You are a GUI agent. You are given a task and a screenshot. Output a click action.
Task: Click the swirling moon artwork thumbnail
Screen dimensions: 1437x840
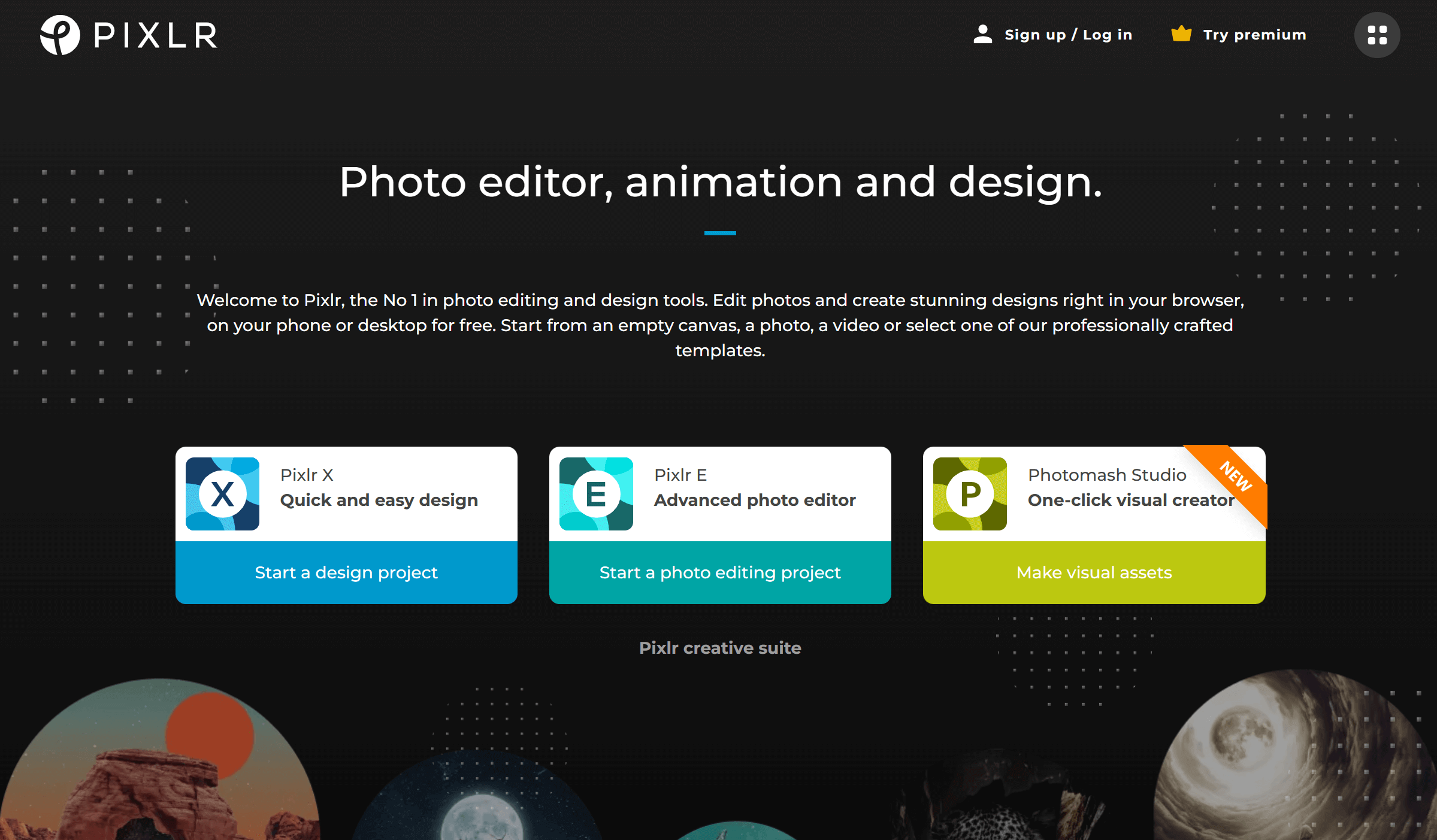1295,754
